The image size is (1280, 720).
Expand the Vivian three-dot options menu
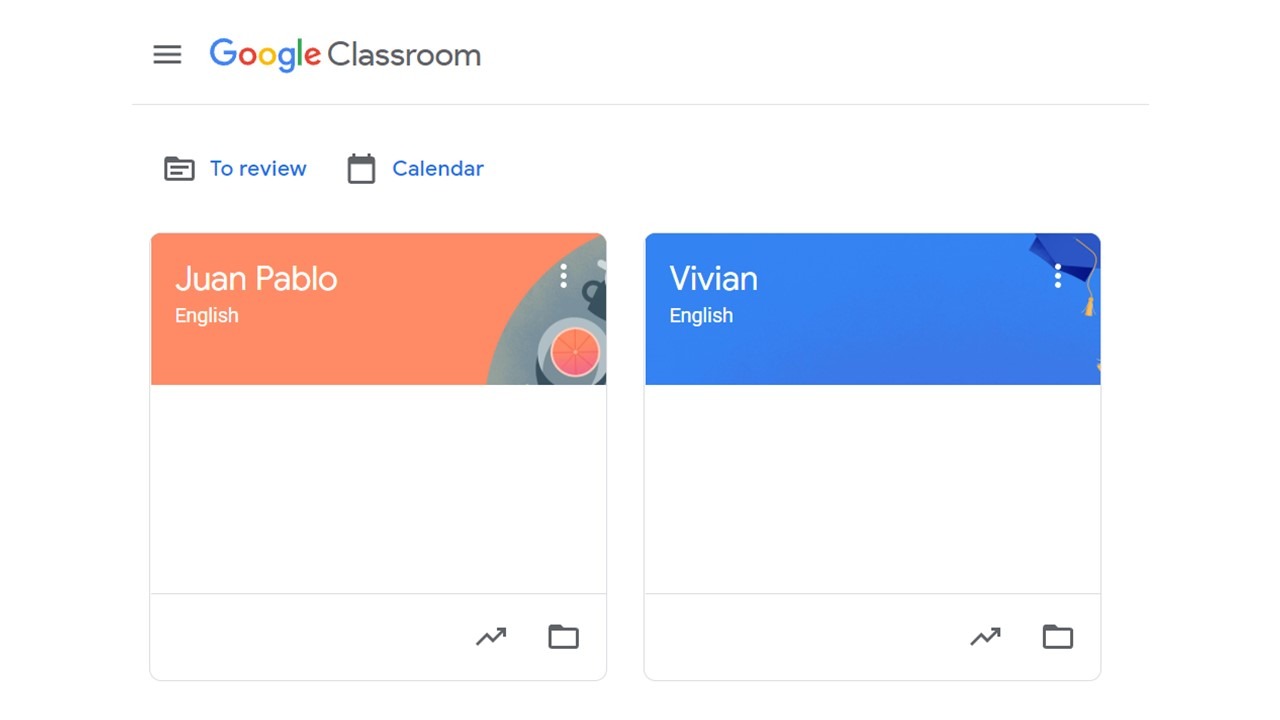pos(1058,276)
